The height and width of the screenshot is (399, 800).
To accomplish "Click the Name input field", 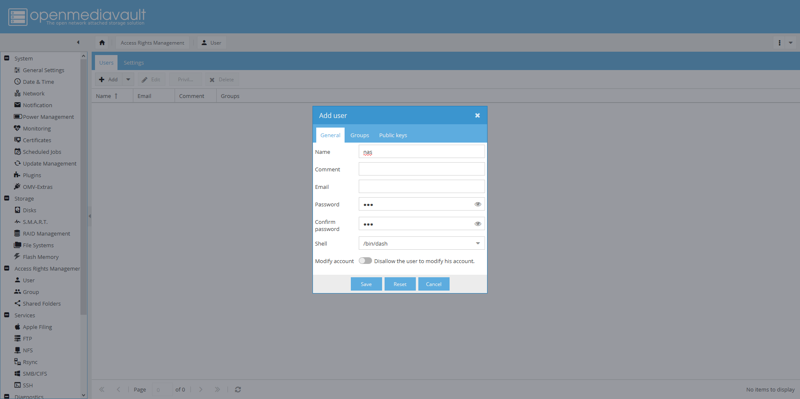I will [421, 152].
